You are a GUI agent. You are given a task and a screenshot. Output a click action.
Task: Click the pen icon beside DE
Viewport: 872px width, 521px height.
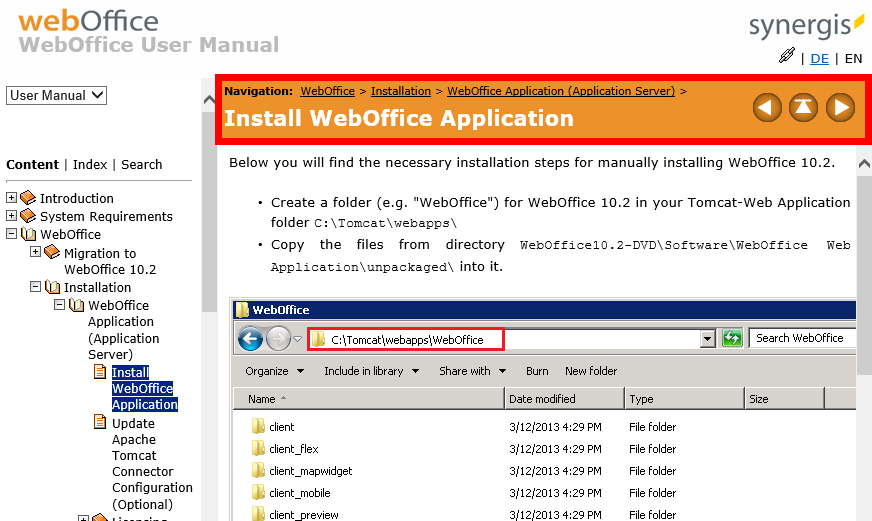pos(787,56)
